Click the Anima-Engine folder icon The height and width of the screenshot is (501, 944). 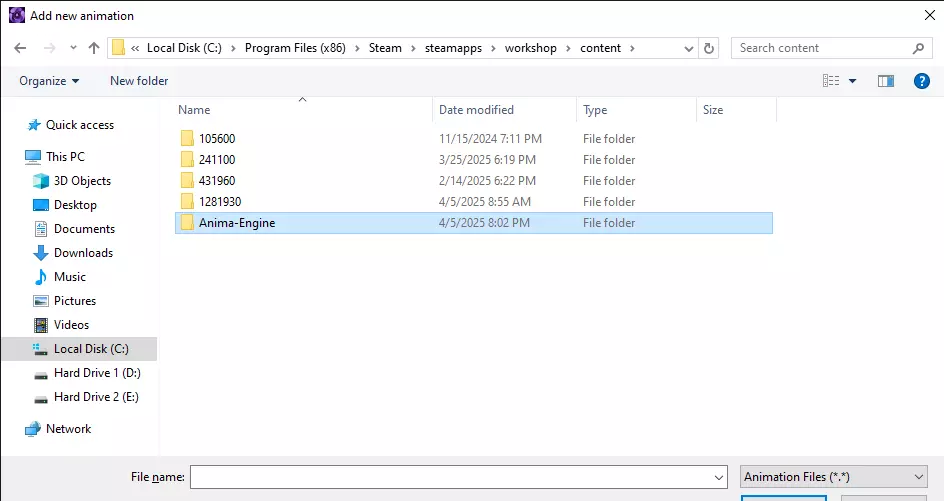click(x=187, y=223)
